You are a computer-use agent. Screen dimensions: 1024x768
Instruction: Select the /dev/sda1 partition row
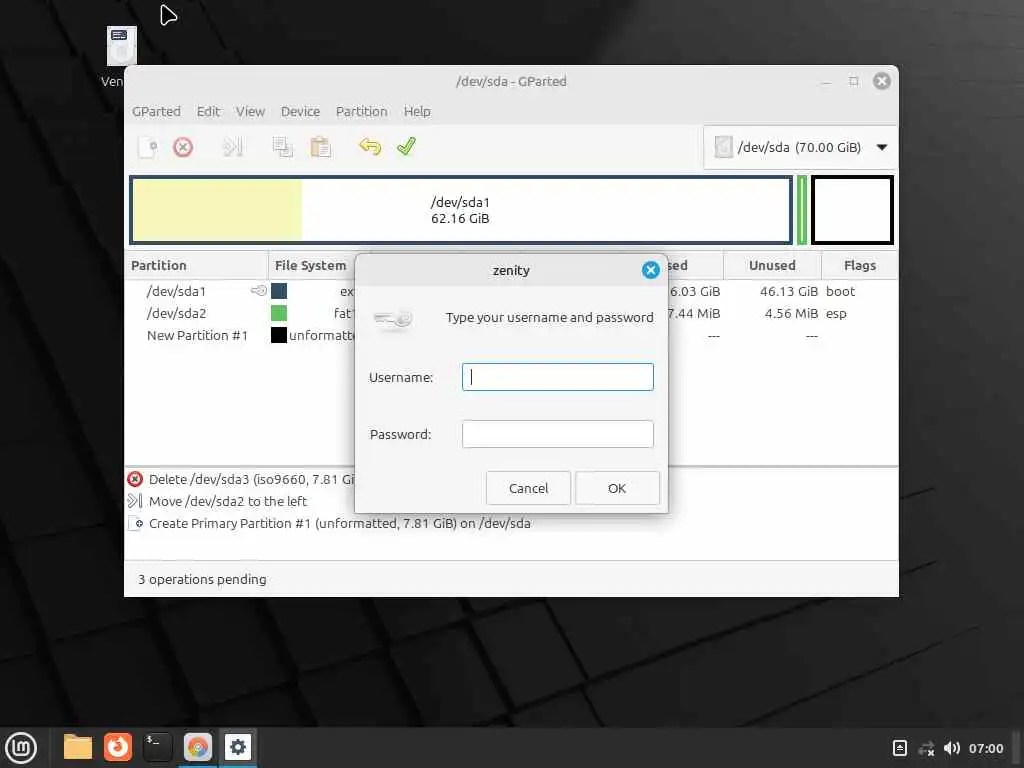point(511,291)
